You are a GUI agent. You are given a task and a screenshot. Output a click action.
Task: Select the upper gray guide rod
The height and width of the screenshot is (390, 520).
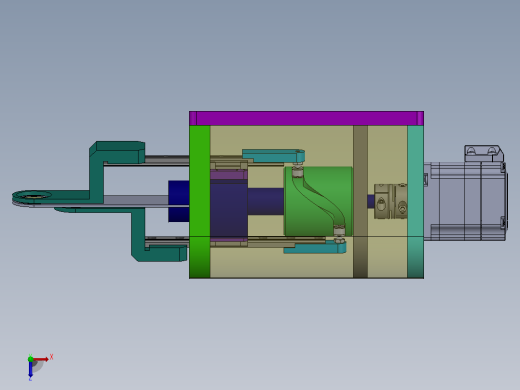[x=167, y=160]
